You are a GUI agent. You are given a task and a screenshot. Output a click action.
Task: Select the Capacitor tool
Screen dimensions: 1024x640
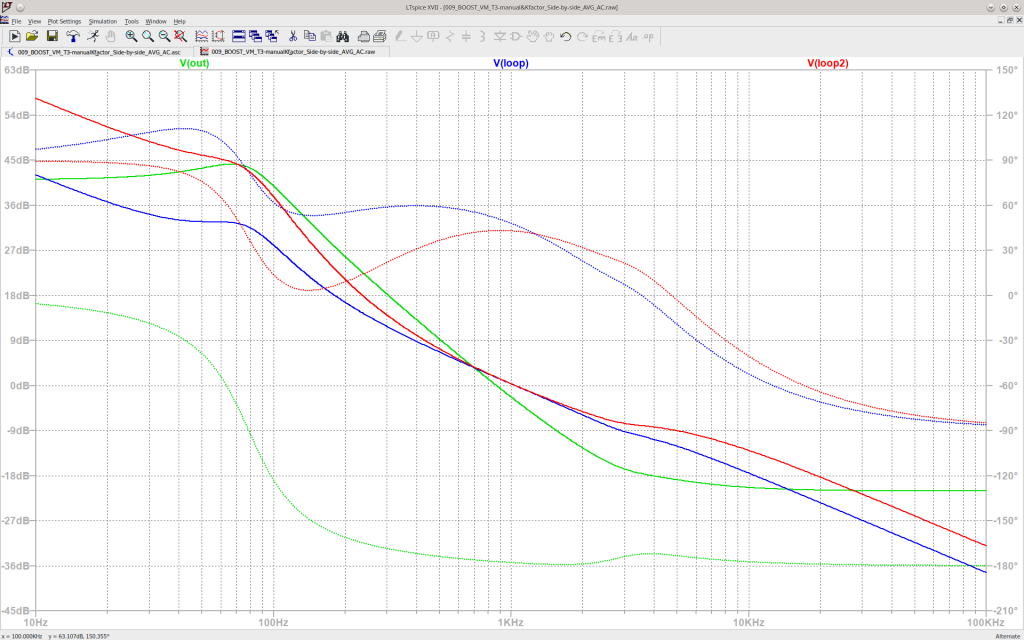tap(466, 36)
